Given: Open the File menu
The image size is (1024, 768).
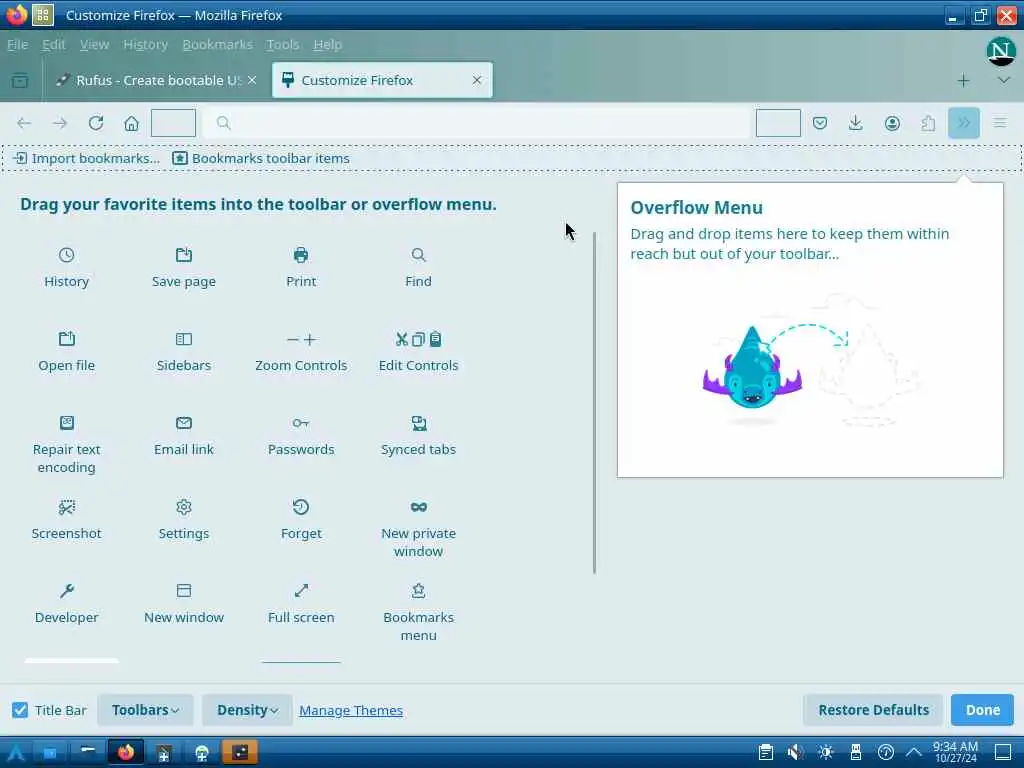Looking at the screenshot, I should click(x=17, y=44).
